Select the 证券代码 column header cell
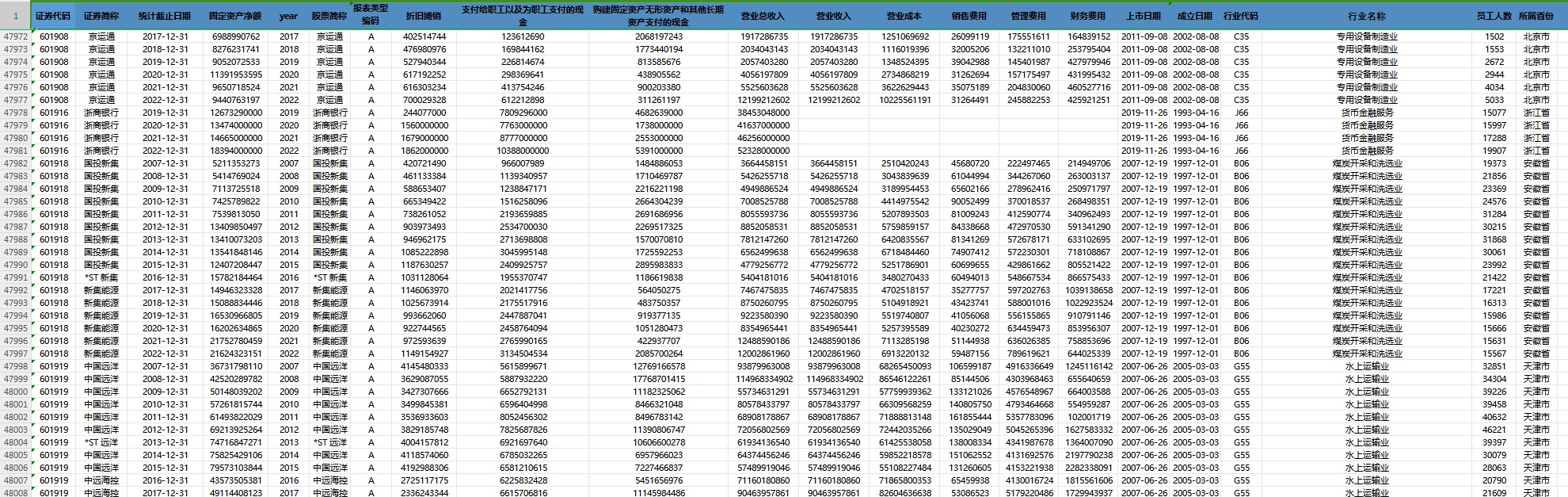Viewport: 1568px width, 497px height. [54, 16]
